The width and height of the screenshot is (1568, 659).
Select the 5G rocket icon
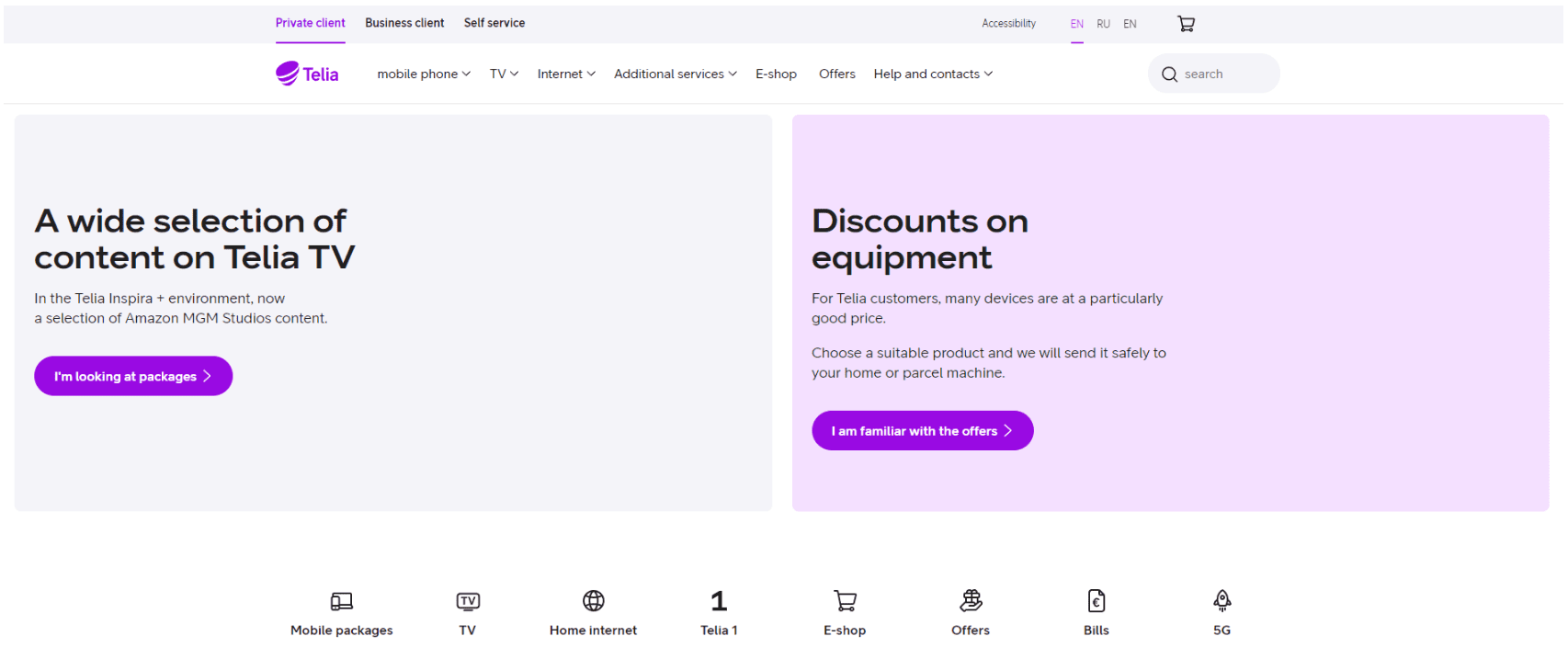(1221, 601)
